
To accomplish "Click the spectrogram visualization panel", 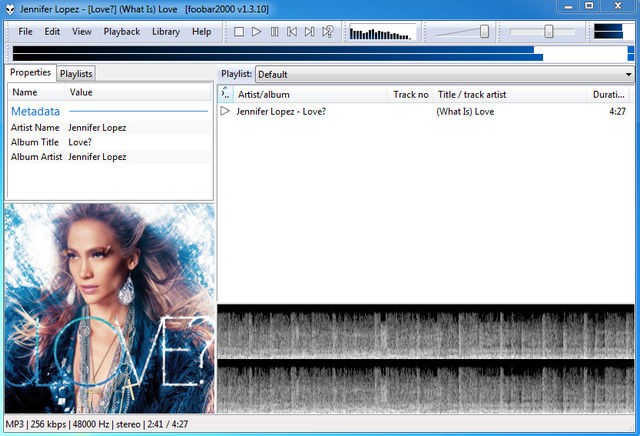I will (x=426, y=359).
